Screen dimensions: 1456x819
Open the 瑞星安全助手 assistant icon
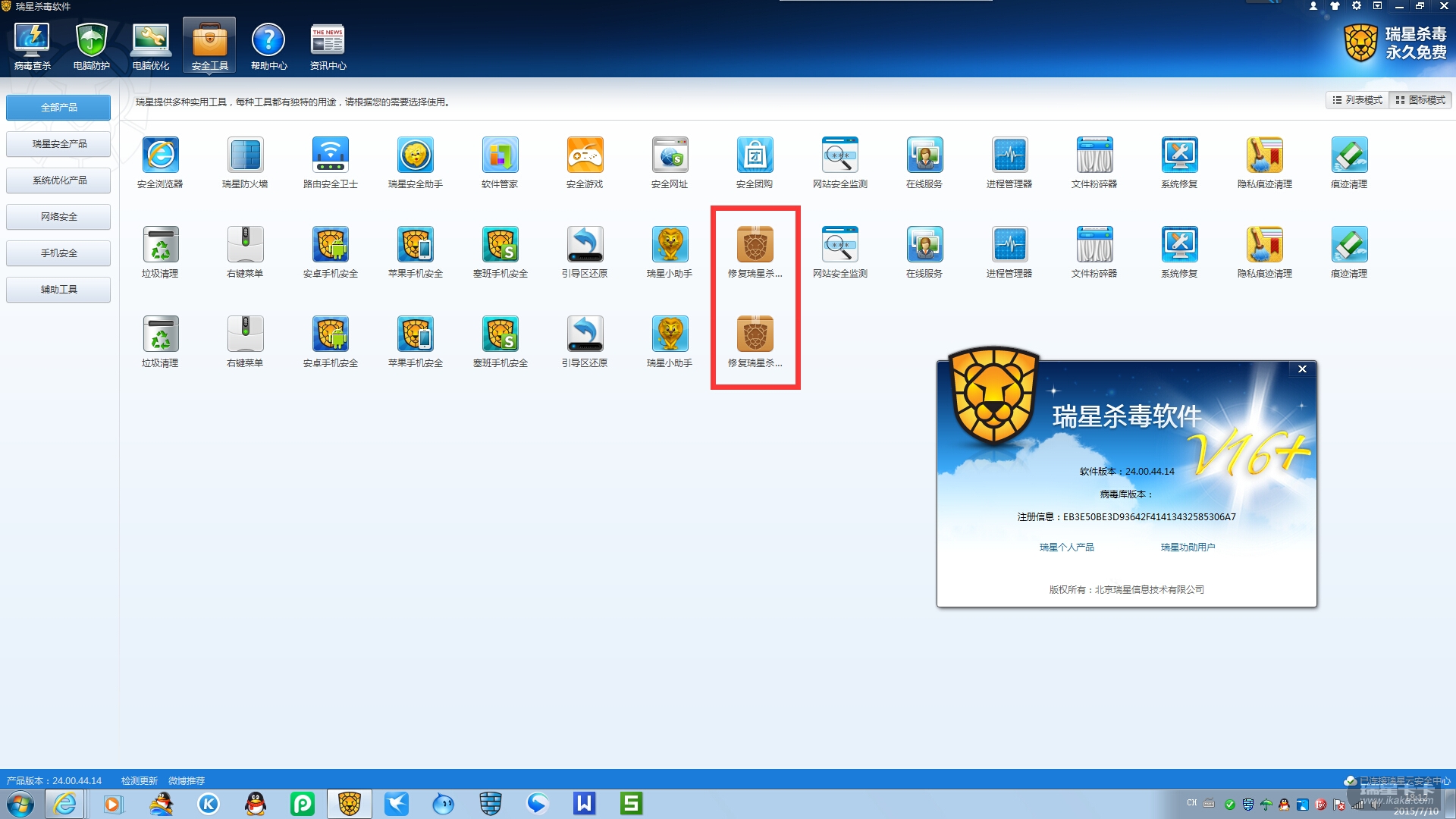(415, 156)
